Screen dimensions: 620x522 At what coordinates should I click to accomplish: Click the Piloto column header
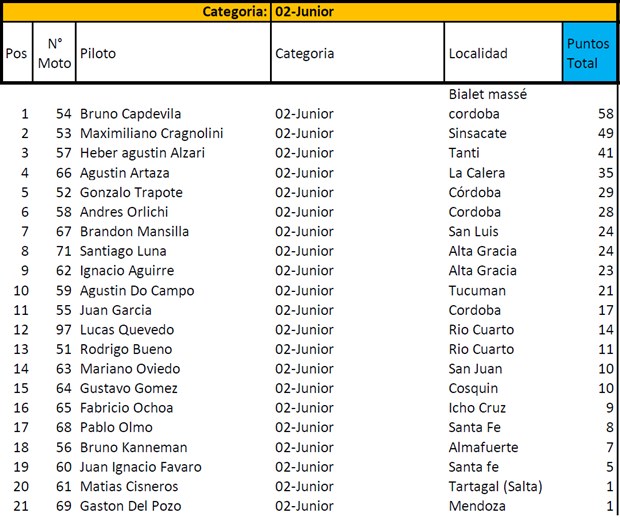point(98,53)
